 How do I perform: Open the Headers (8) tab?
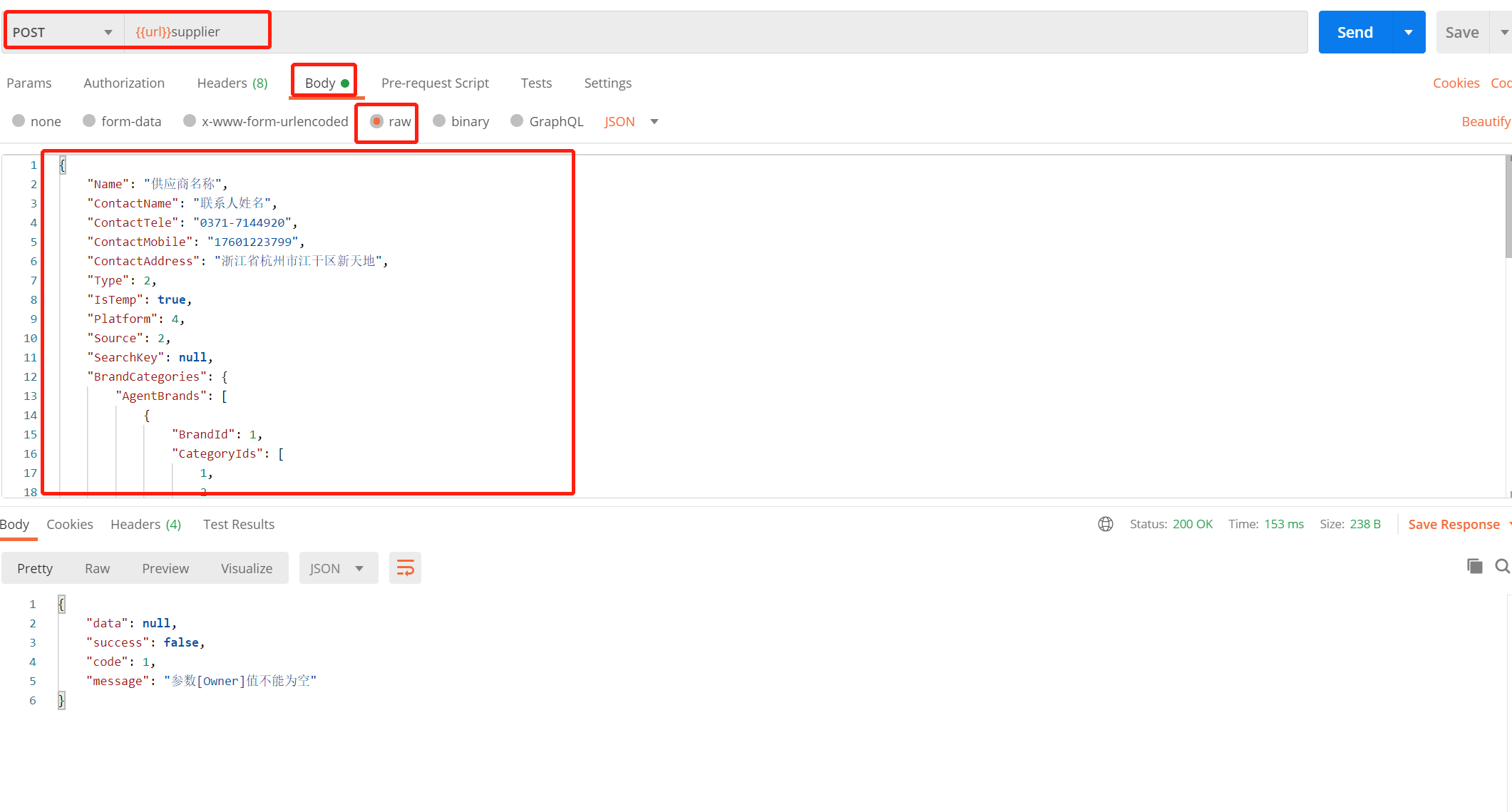pos(232,83)
